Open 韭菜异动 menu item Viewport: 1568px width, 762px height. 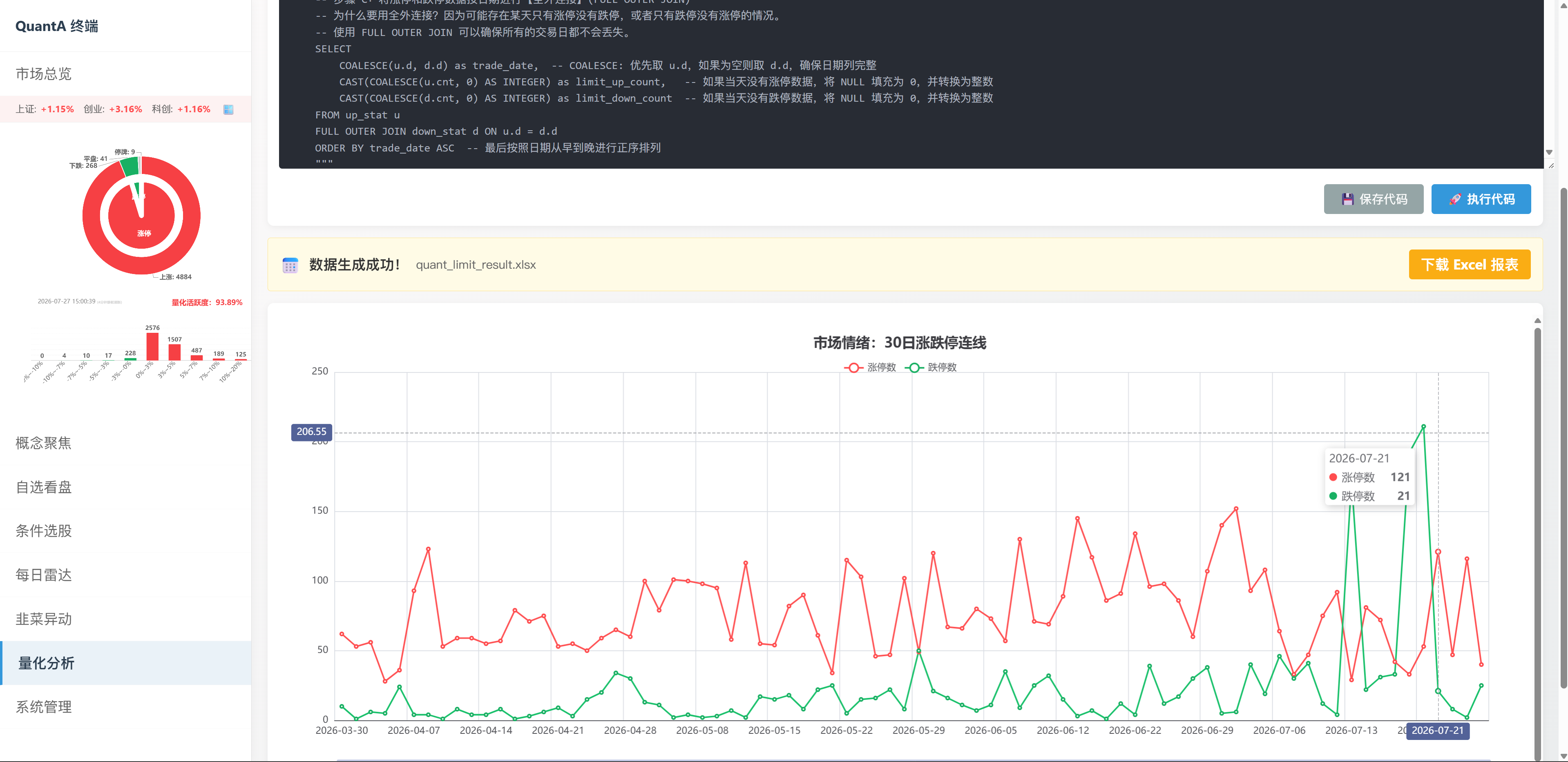[43, 618]
